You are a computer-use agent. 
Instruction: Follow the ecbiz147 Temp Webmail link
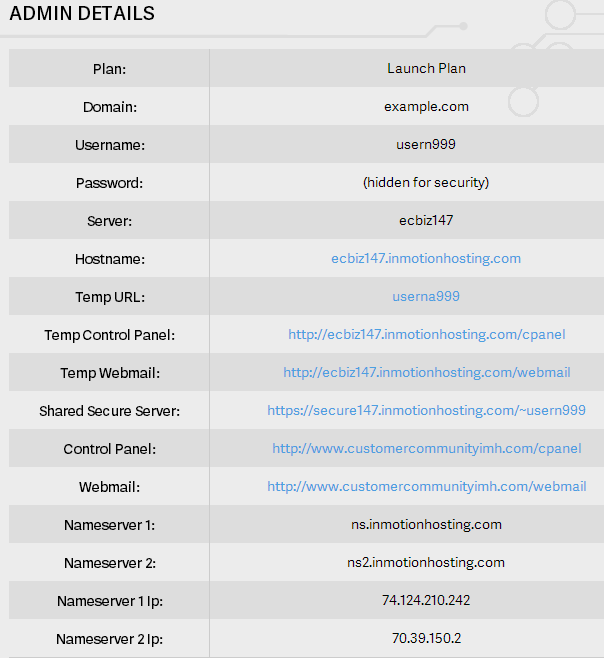click(426, 372)
